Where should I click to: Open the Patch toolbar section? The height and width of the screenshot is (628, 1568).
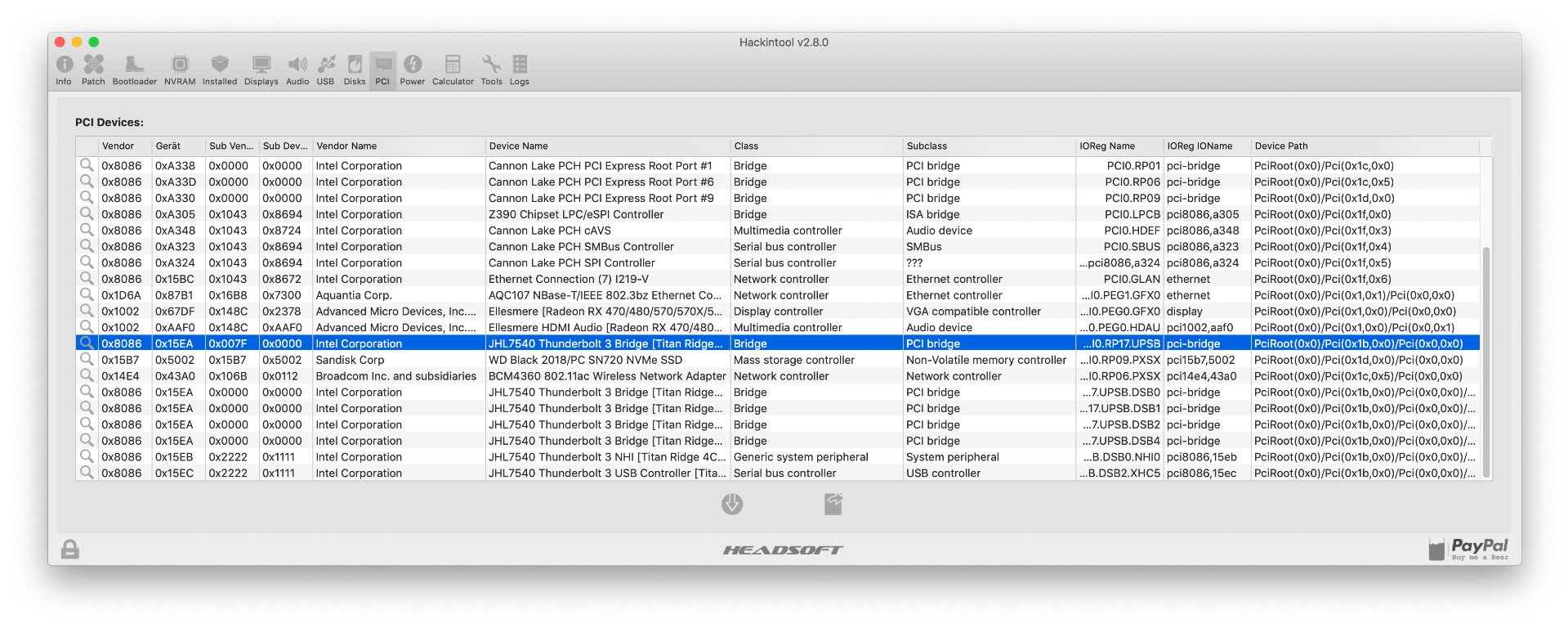pyautogui.click(x=93, y=70)
